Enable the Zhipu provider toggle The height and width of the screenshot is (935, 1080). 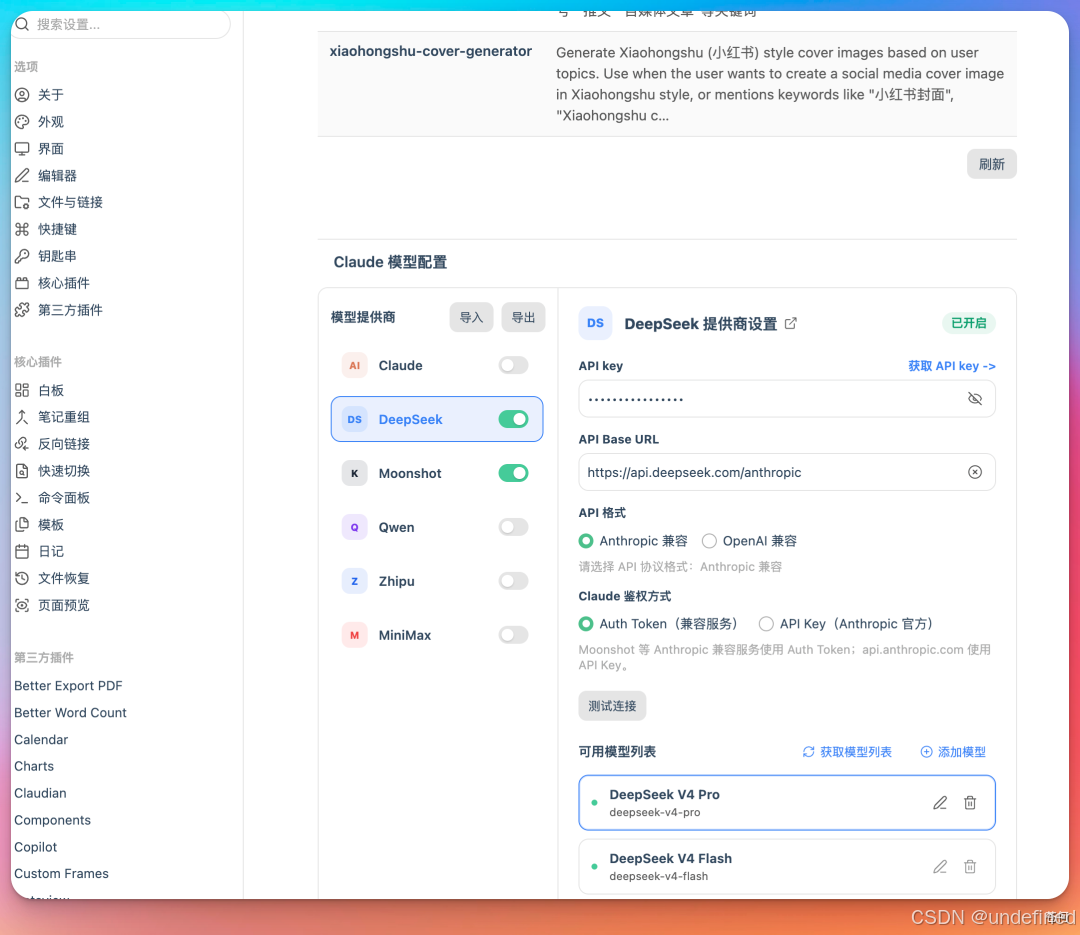pyautogui.click(x=513, y=581)
